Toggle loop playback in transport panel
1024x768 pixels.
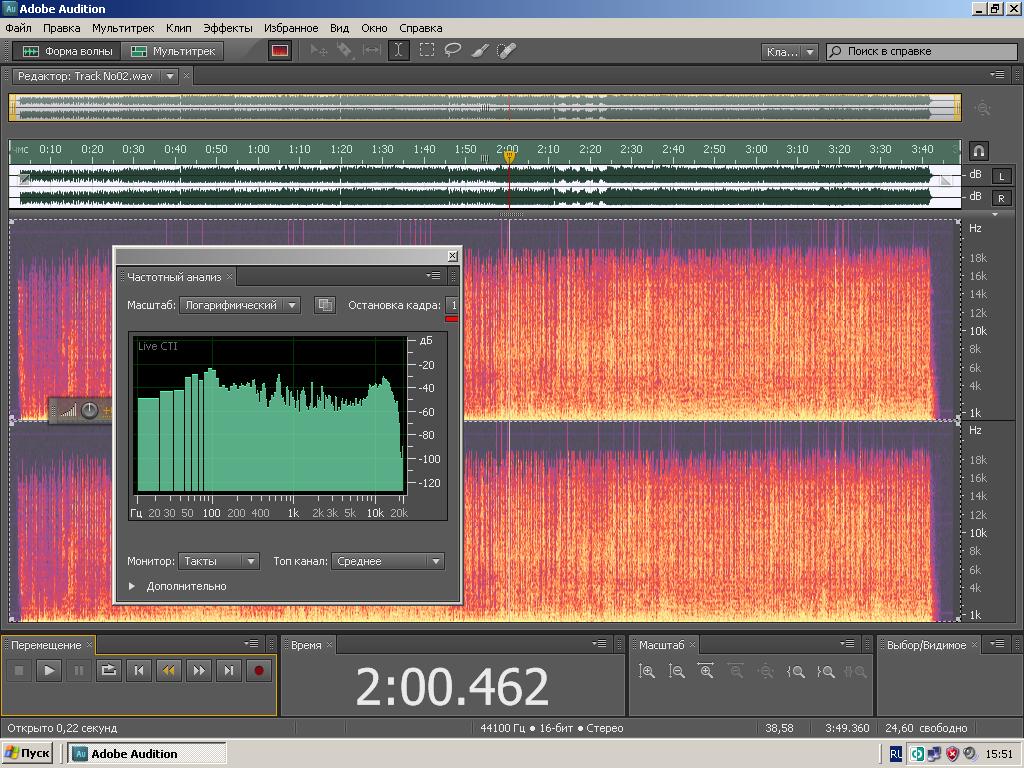point(109,671)
